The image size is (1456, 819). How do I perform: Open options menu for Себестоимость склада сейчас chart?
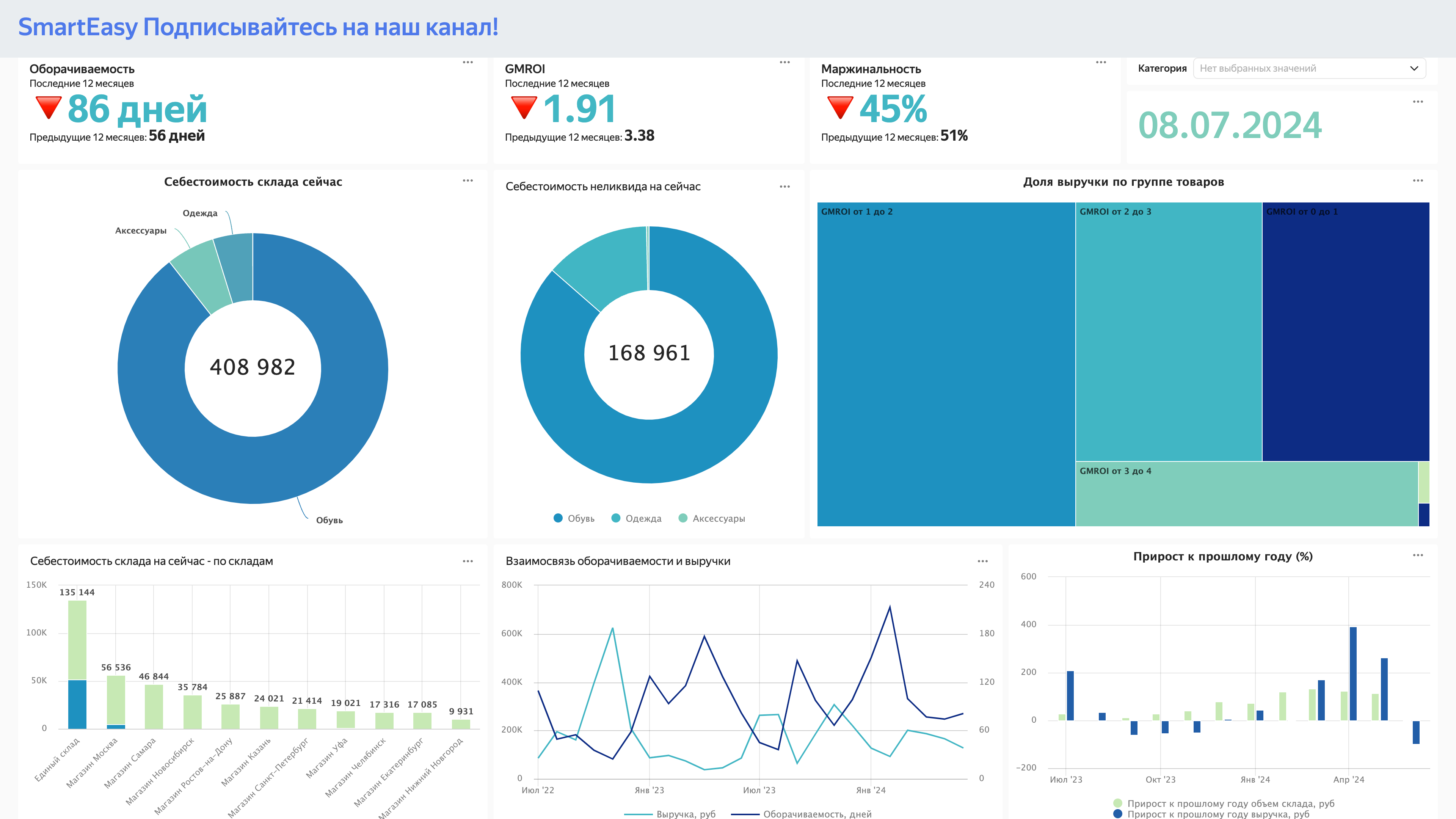pyautogui.click(x=468, y=181)
